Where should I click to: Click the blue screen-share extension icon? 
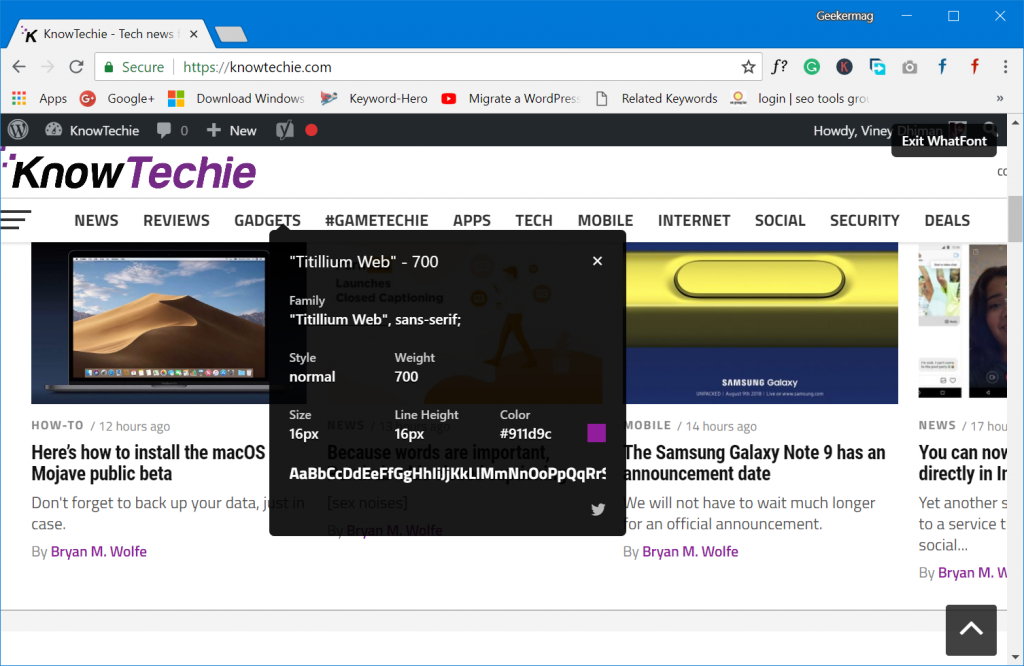click(877, 67)
